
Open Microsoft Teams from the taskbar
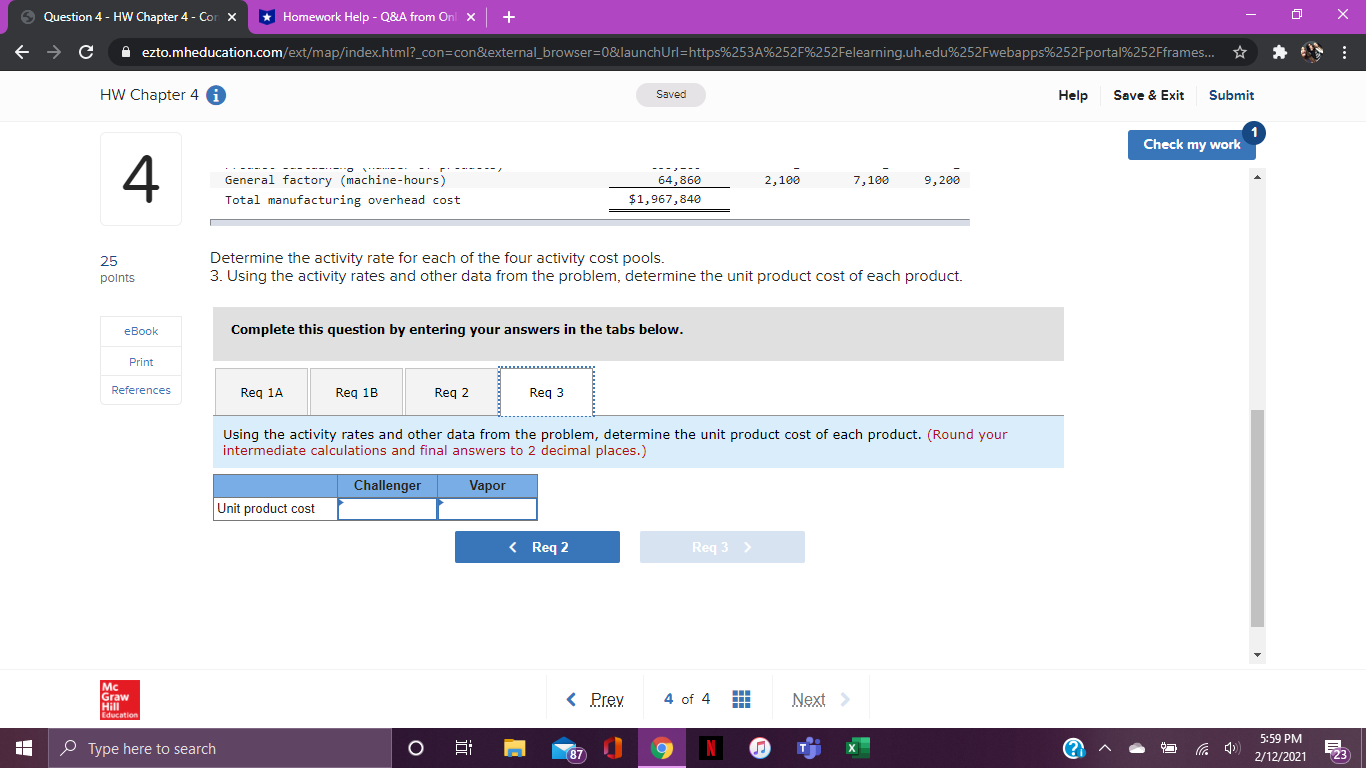tap(809, 747)
